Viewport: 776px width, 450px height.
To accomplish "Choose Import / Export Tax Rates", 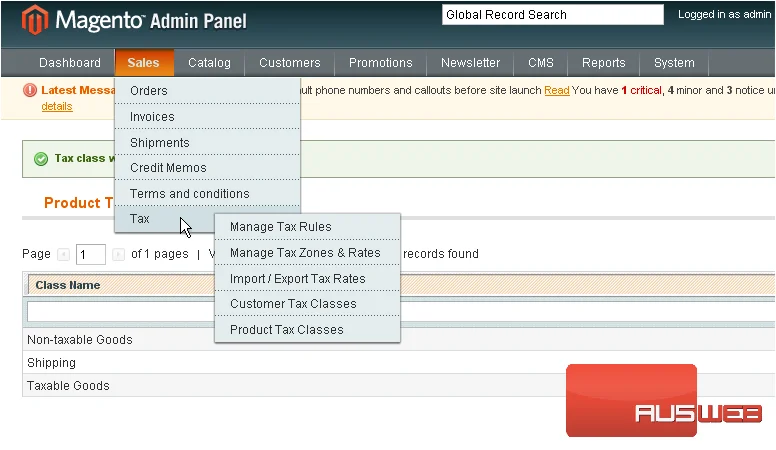I will [x=307, y=279].
